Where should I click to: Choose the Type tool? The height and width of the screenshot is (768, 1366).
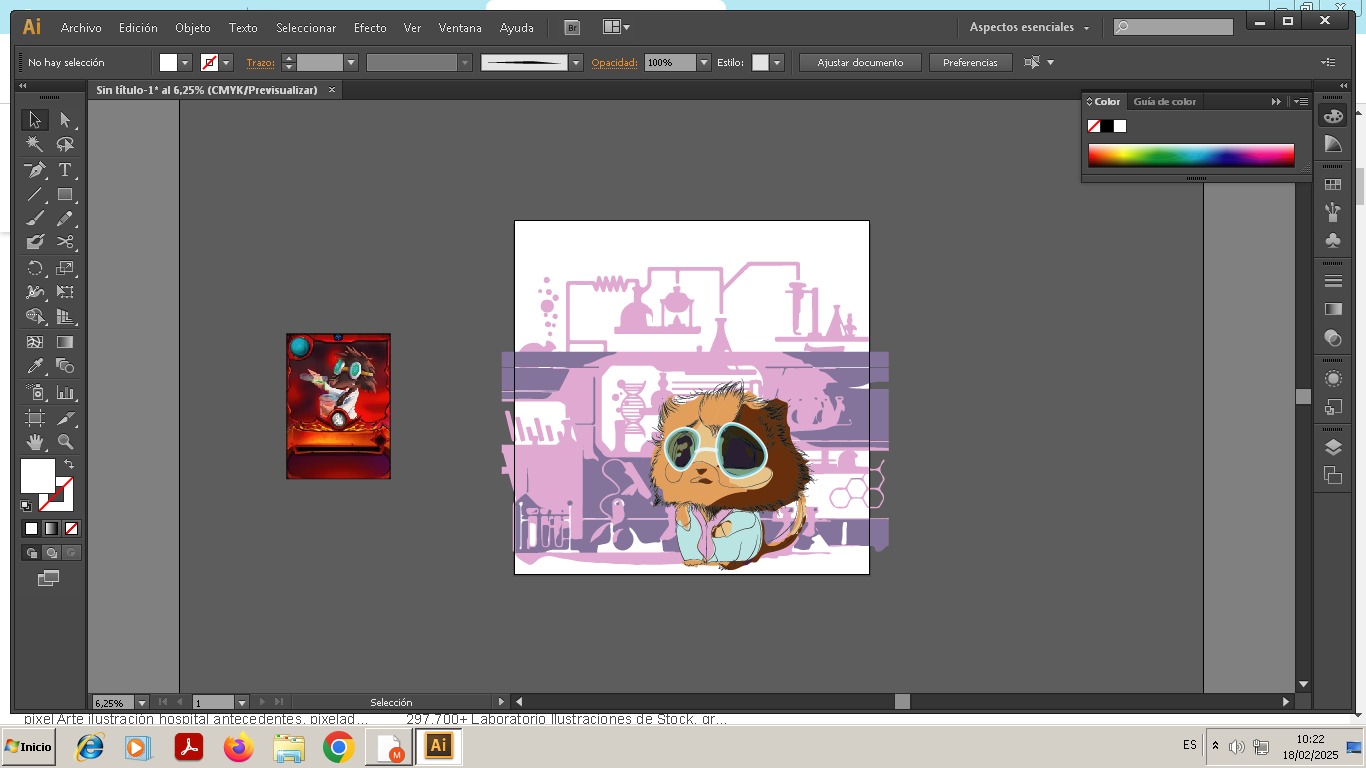click(x=65, y=170)
